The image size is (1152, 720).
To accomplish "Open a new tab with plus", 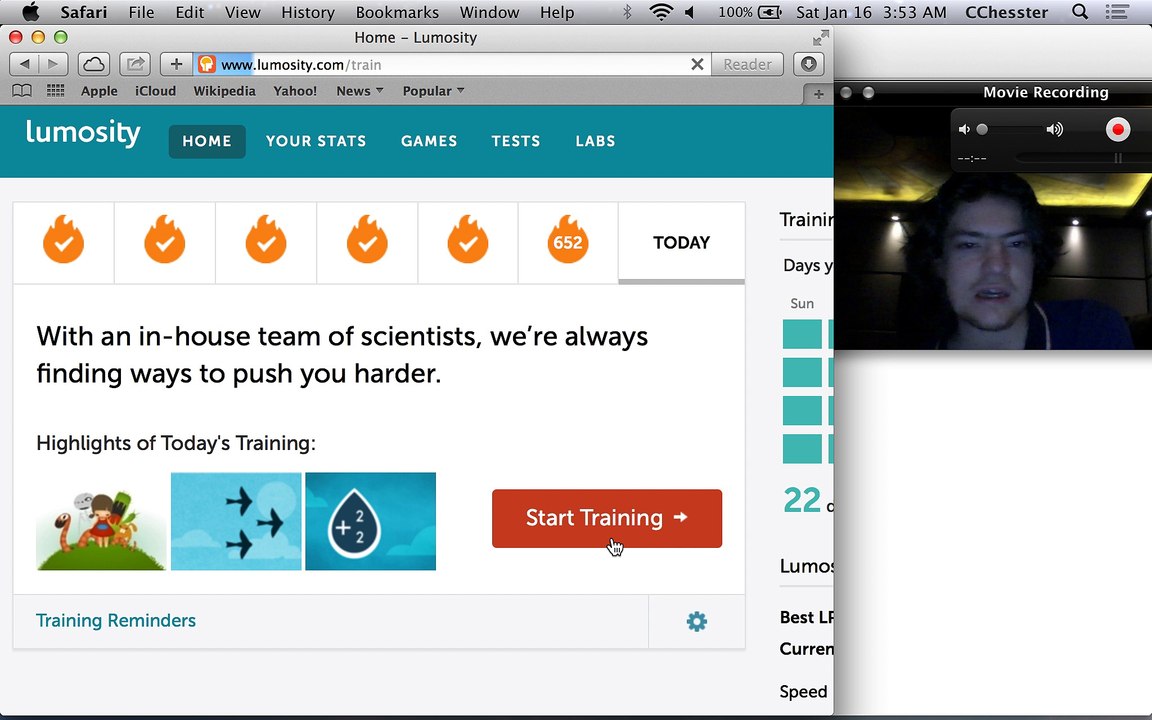I will [818, 94].
